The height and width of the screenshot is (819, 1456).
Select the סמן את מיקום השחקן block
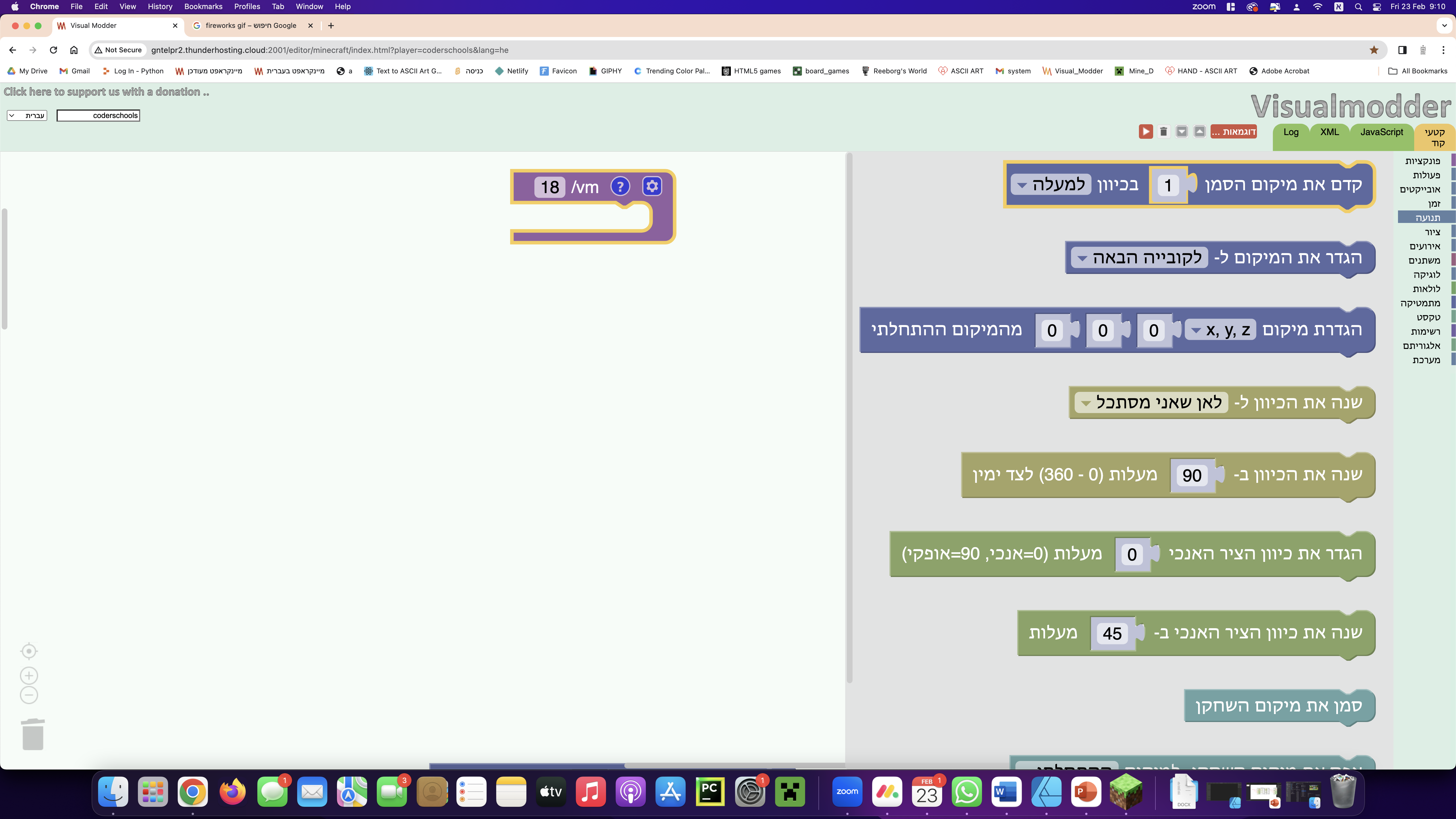tap(1280, 706)
